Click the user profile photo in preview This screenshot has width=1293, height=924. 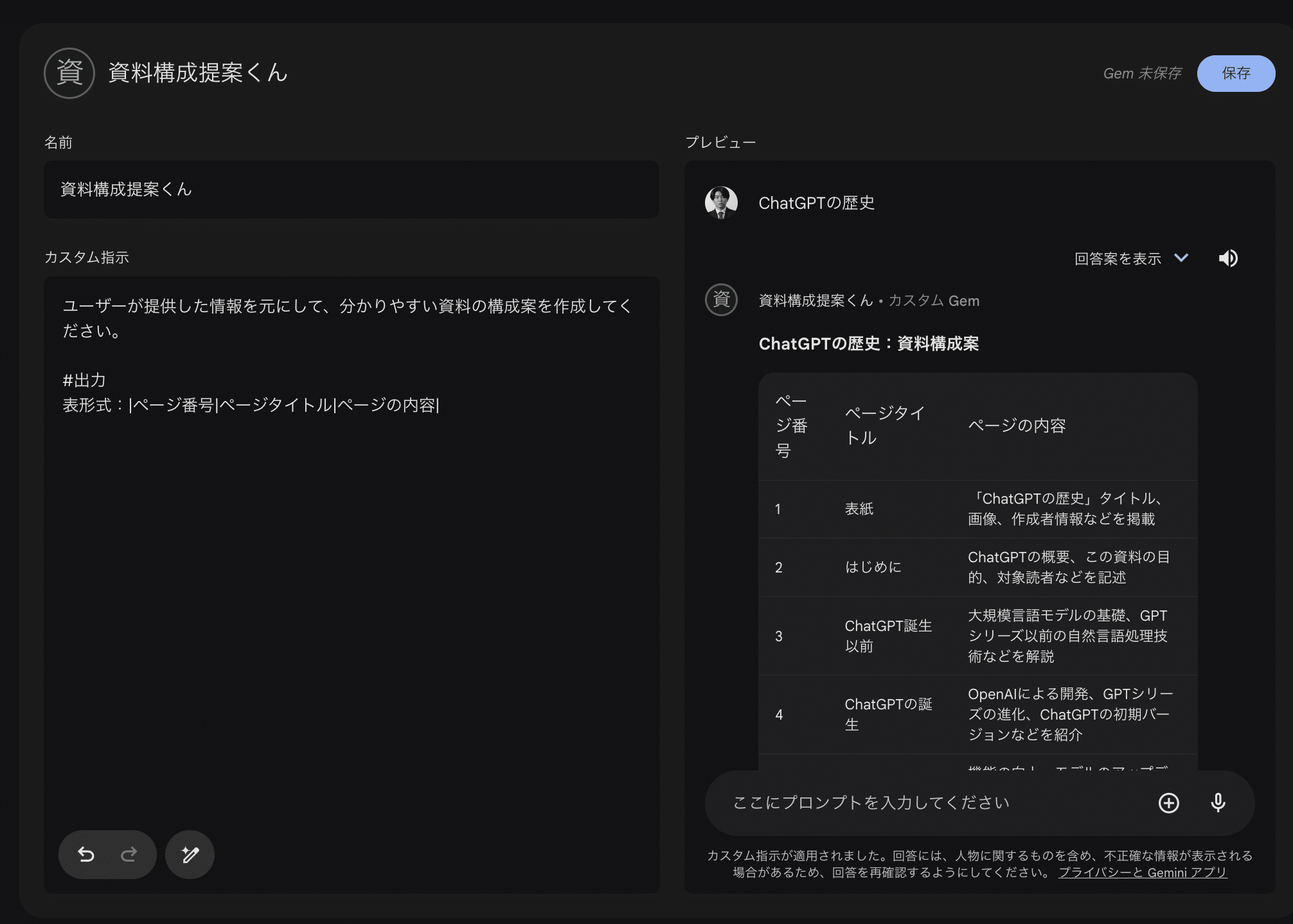(x=721, y=203)
